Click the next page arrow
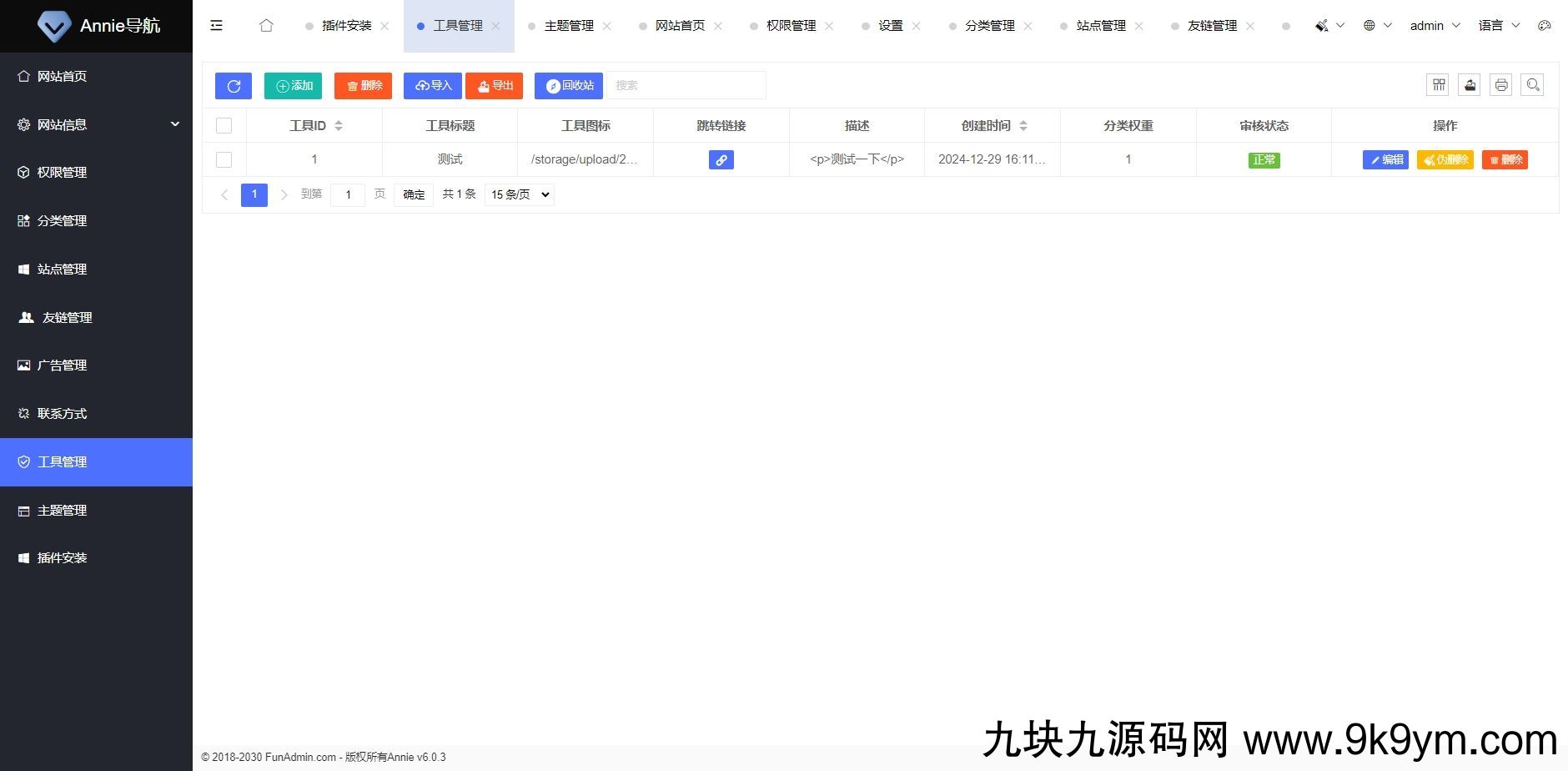This screenshot has width=1568, height=771. point(284,194)
